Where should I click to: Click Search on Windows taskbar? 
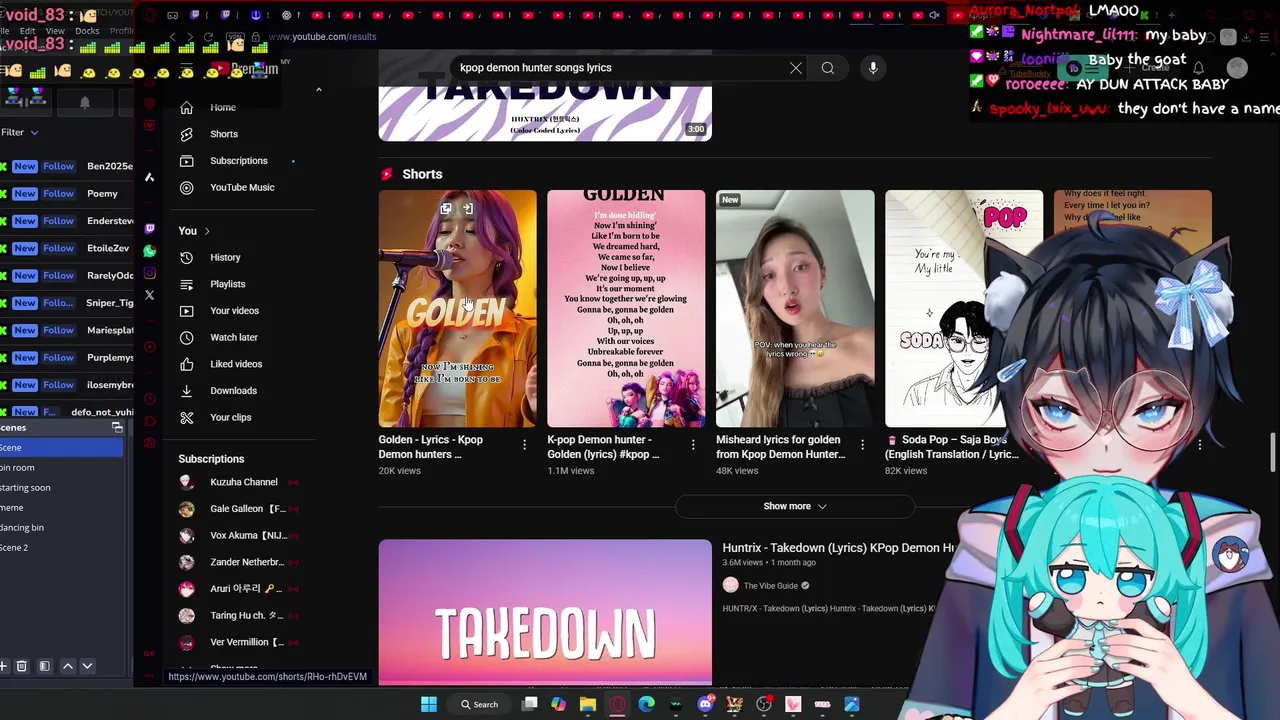[x=479, y=704]
